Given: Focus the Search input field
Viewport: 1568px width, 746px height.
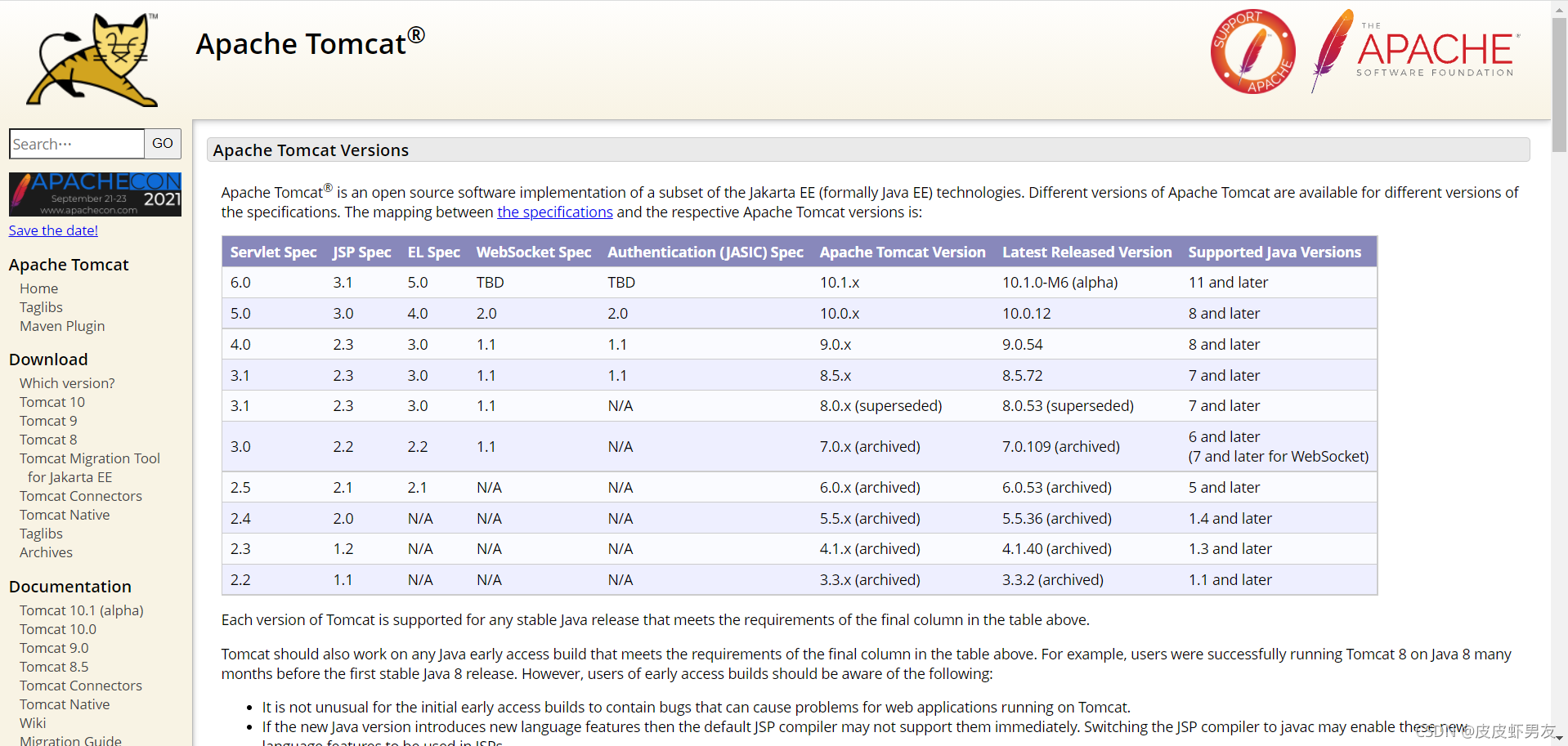Looking at the screenshot, I should 77,144.
